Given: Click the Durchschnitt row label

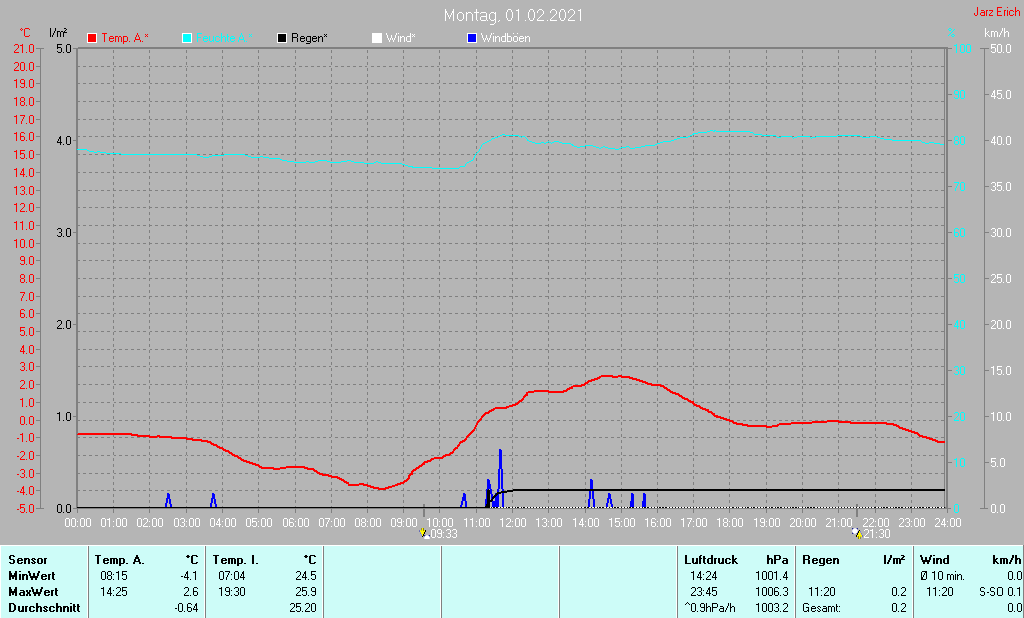Looking at the screenshot, I should click(44, 608).
